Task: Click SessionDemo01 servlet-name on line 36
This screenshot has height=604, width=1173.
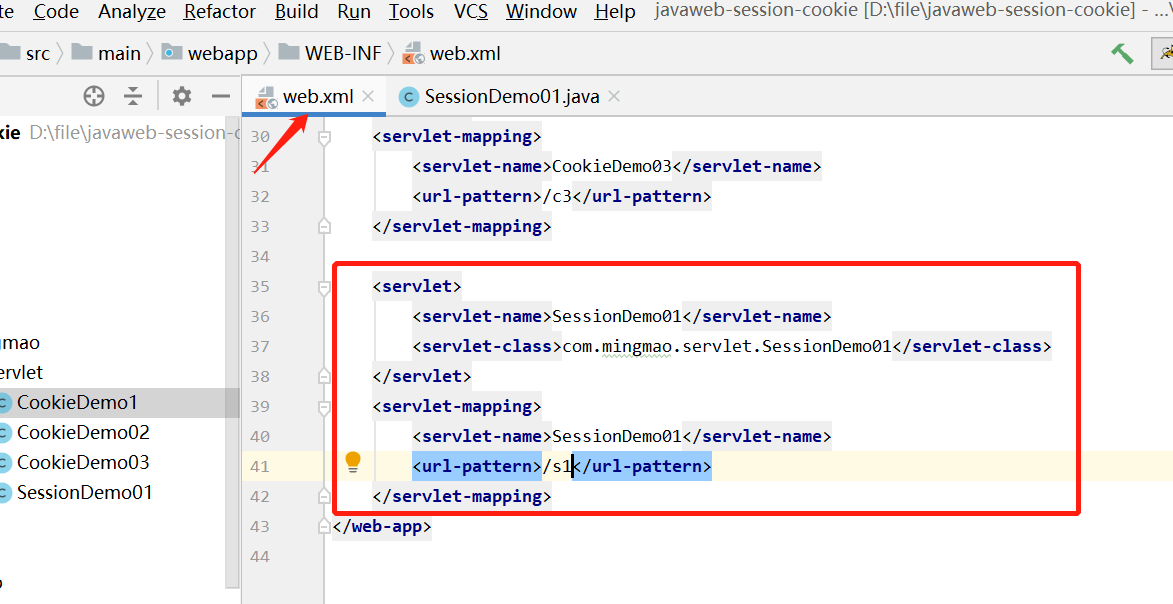Action: [x=617, y=317]
